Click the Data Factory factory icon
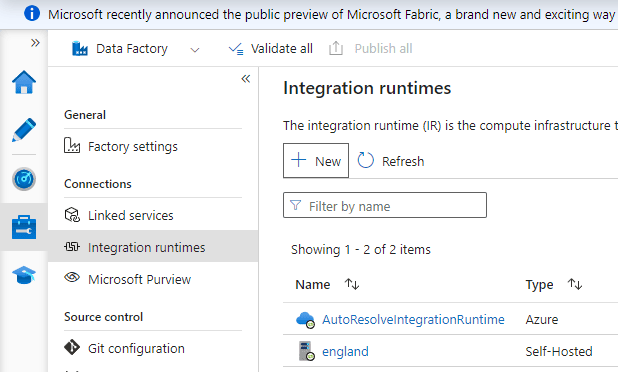 pos(80,48)
